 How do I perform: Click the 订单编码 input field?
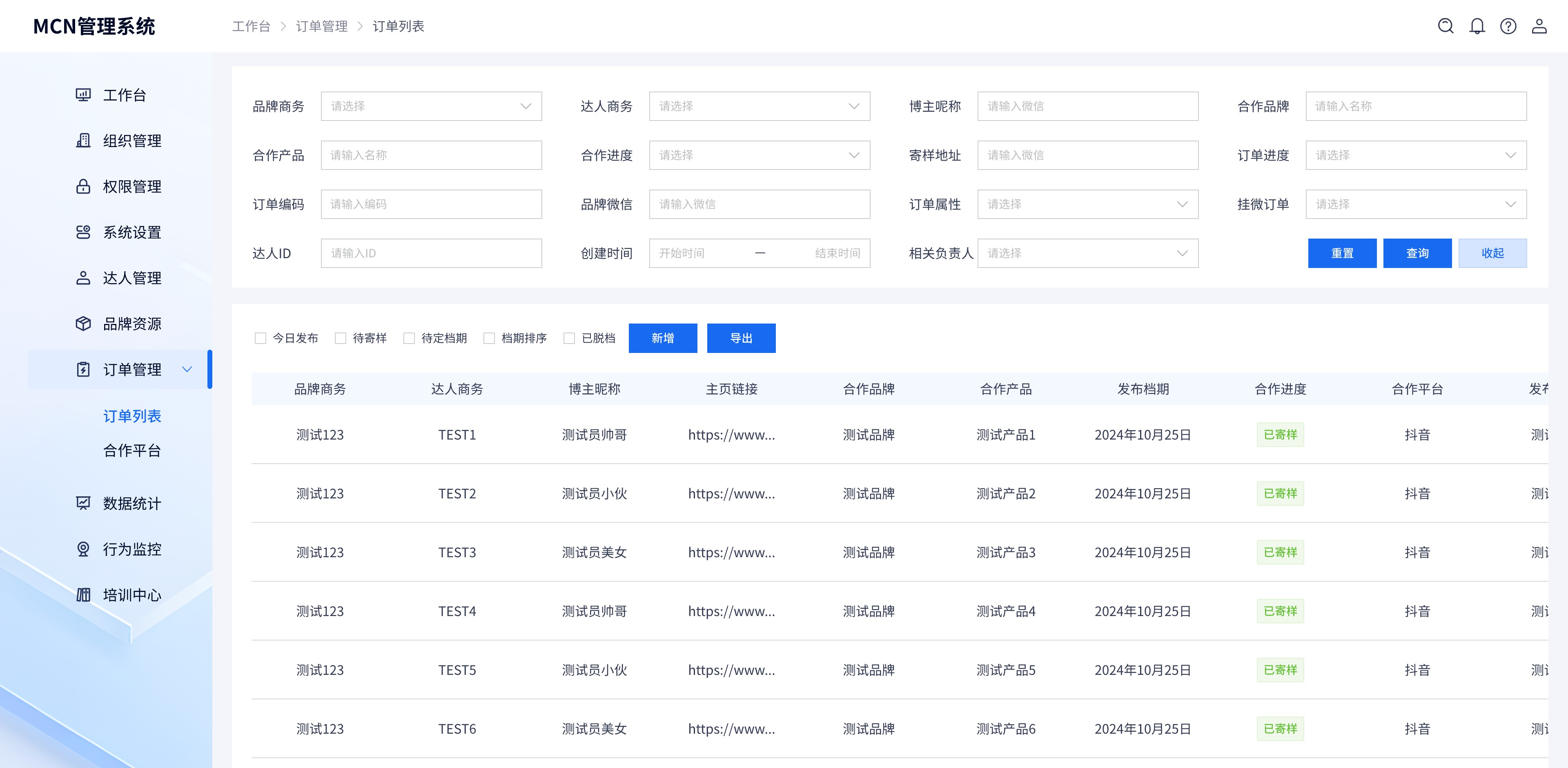coord(431,204)
